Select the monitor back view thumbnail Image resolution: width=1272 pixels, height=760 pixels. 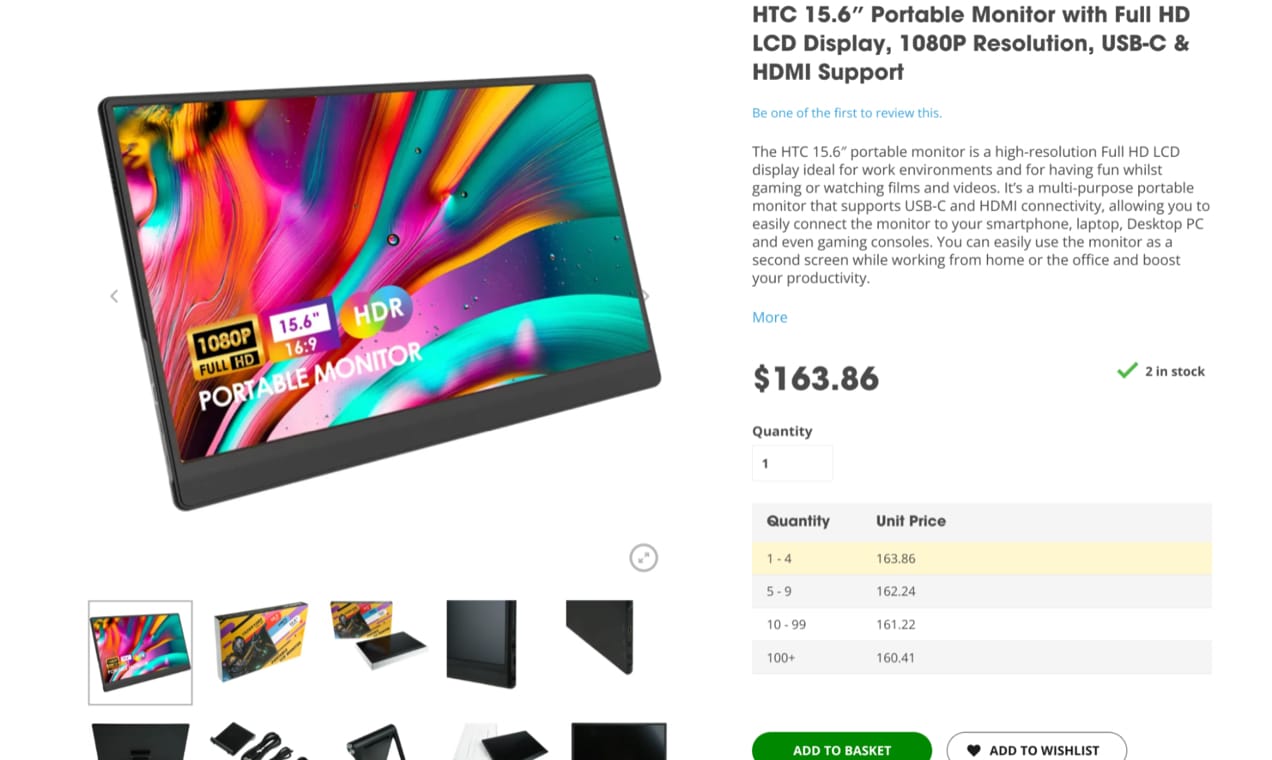pyautogui.click(x=481, y=644)
